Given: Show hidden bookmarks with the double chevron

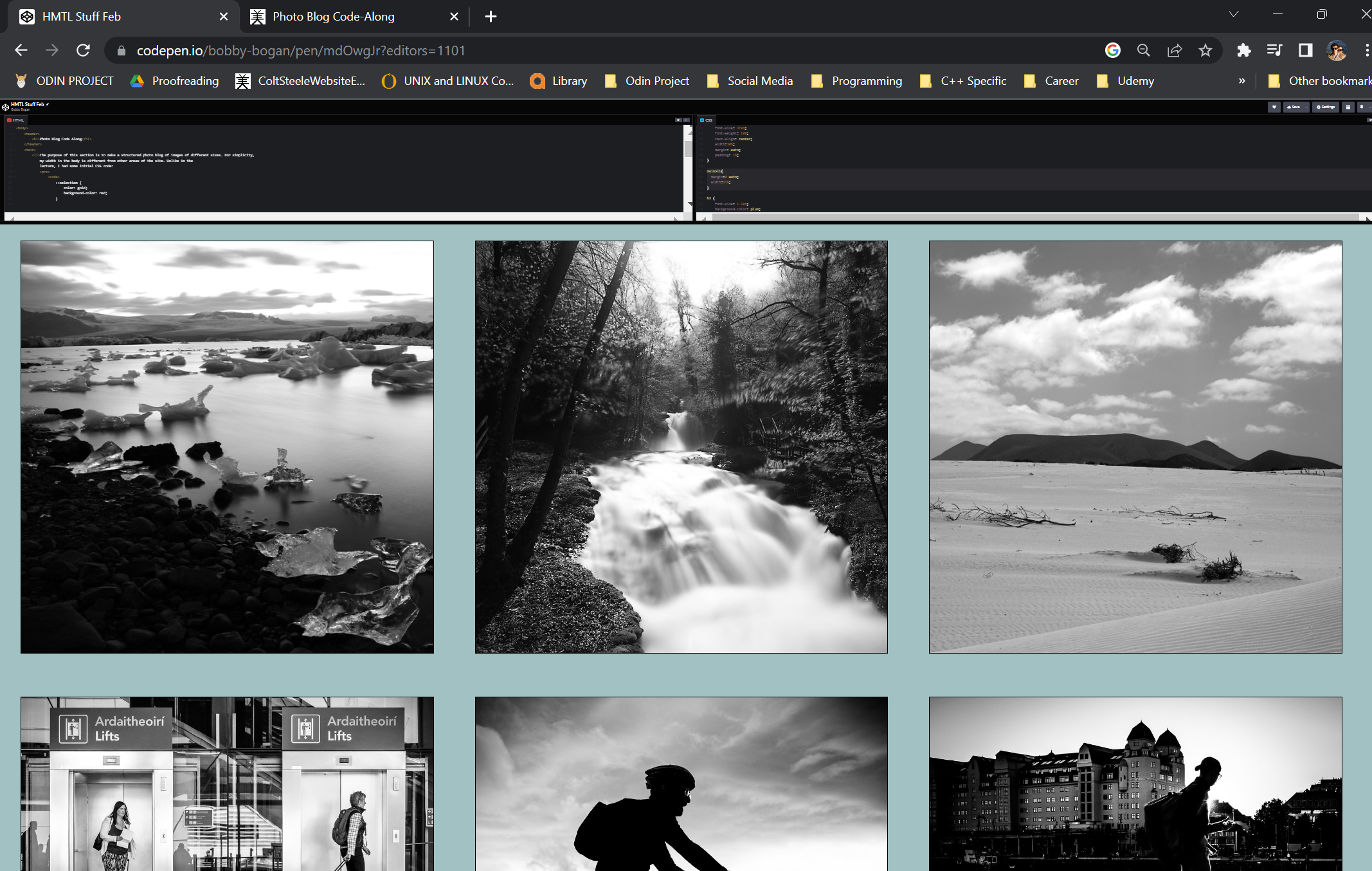Looking at the screenshot, I should pos(1241,80).
